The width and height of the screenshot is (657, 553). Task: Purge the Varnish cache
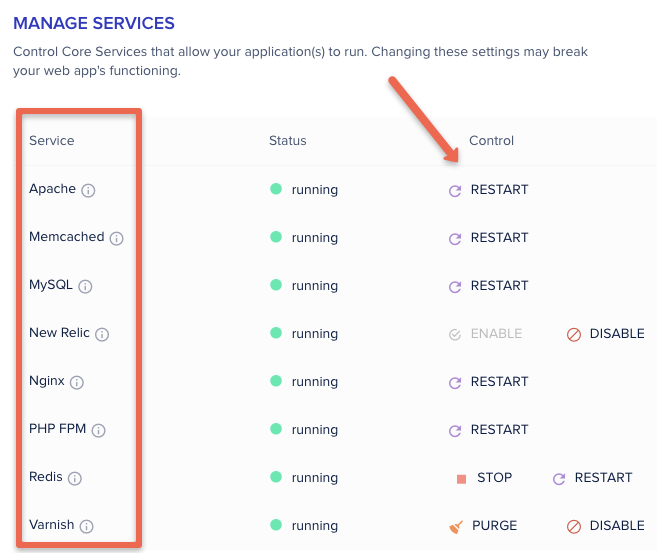point(483,526)
